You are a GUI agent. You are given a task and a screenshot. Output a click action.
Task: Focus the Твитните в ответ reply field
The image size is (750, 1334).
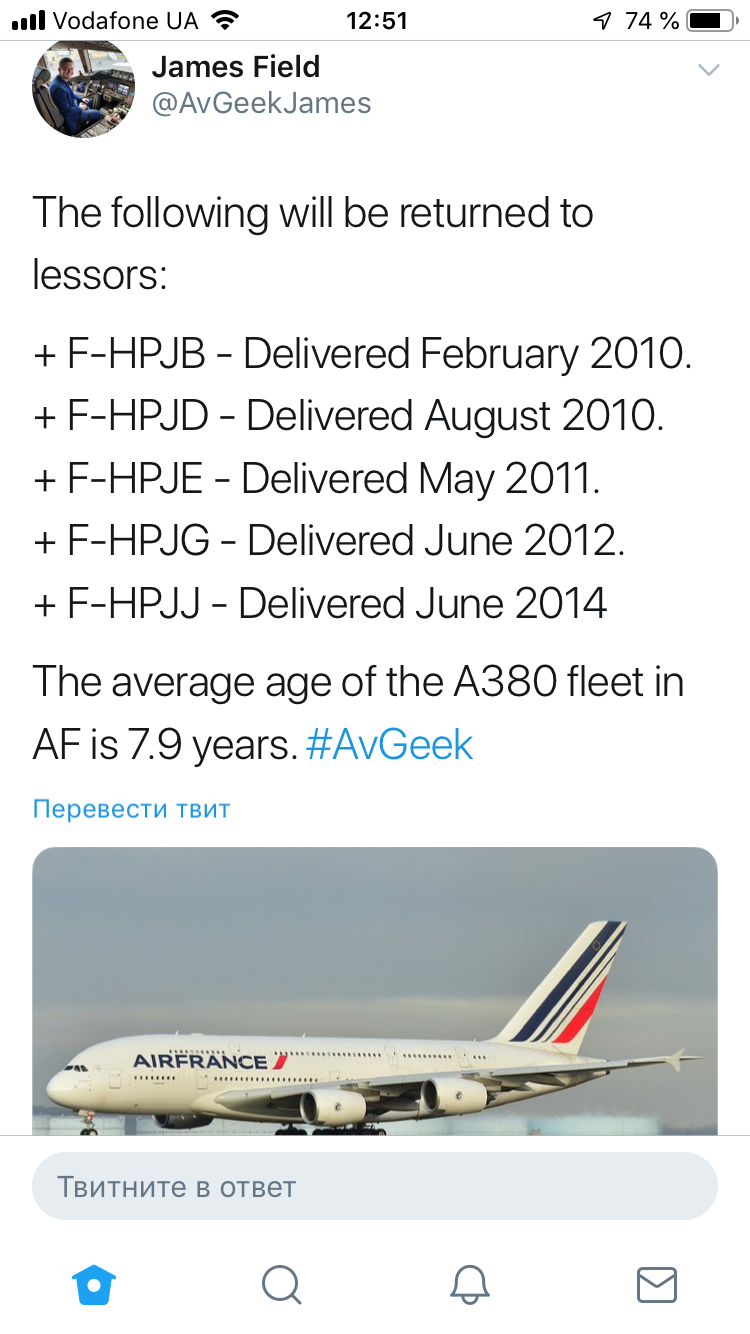click(x=375, y=1187)
